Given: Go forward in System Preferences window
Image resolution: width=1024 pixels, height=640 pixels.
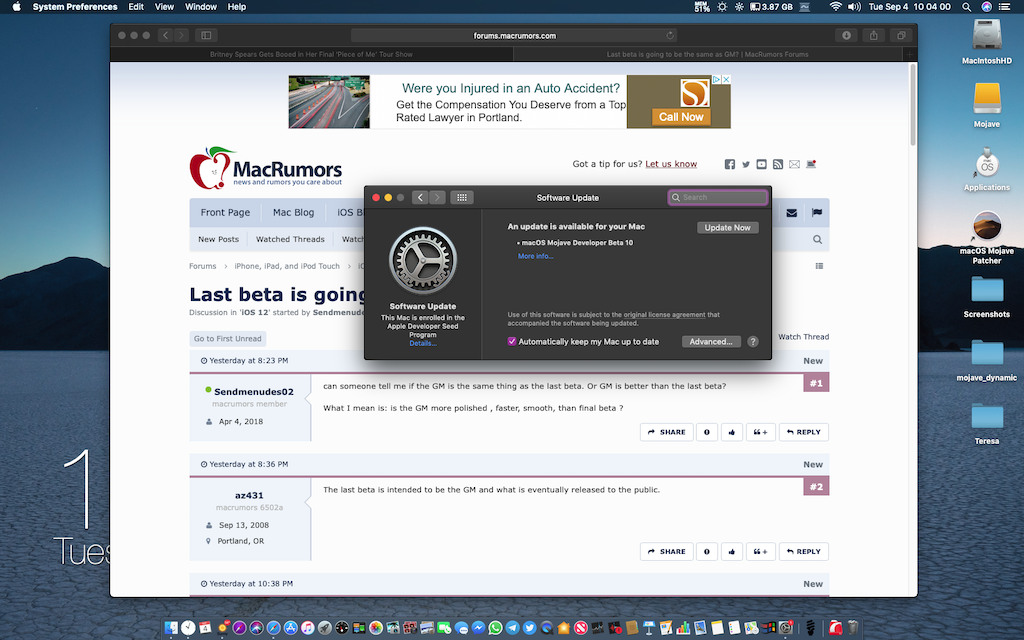Looking at the screenshot, I should (438, 197).
